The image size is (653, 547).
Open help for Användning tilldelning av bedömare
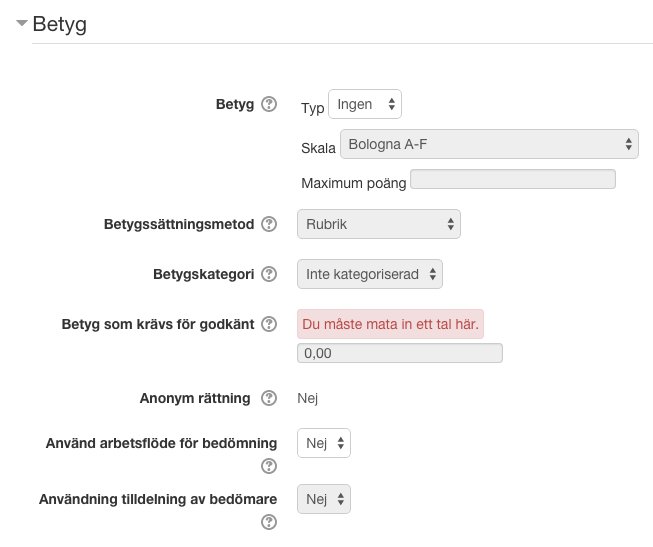[269, 522]
